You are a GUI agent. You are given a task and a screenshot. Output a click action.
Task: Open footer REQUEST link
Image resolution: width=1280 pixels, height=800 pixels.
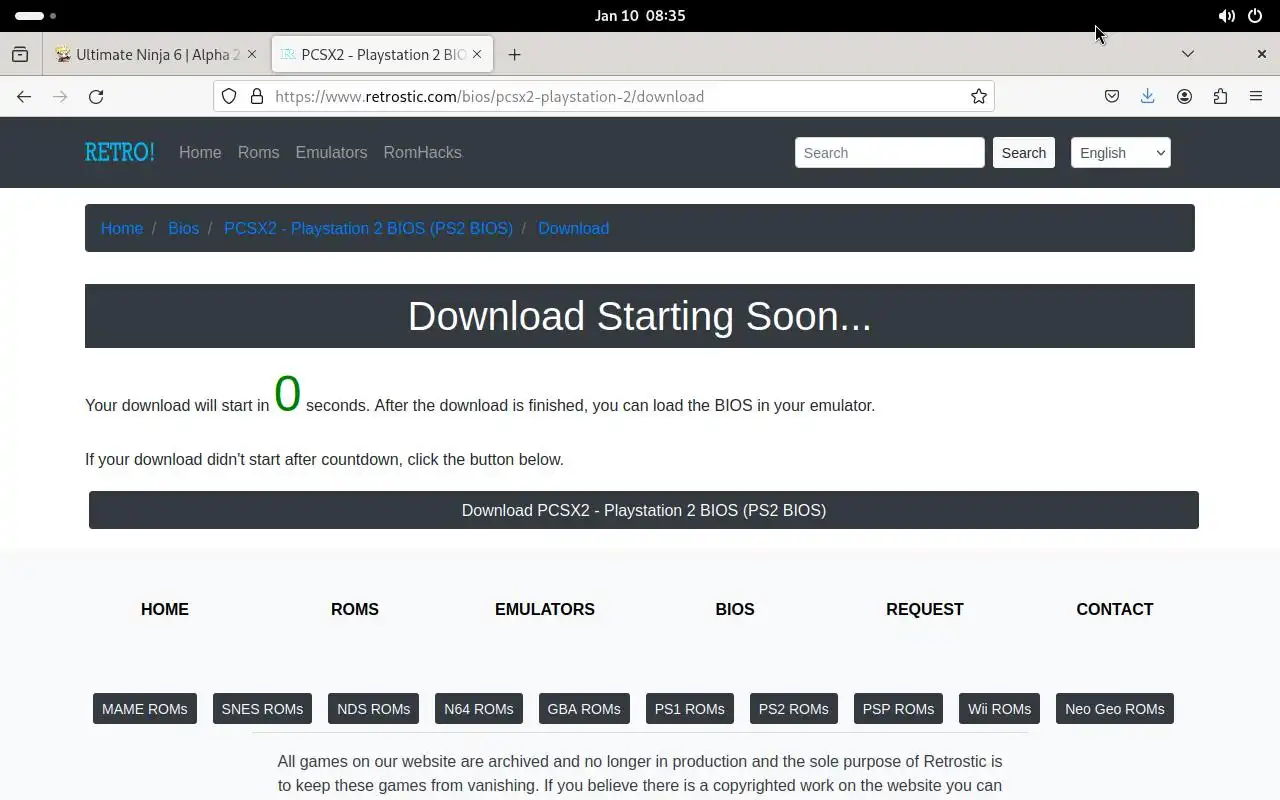tap(925, 609)
